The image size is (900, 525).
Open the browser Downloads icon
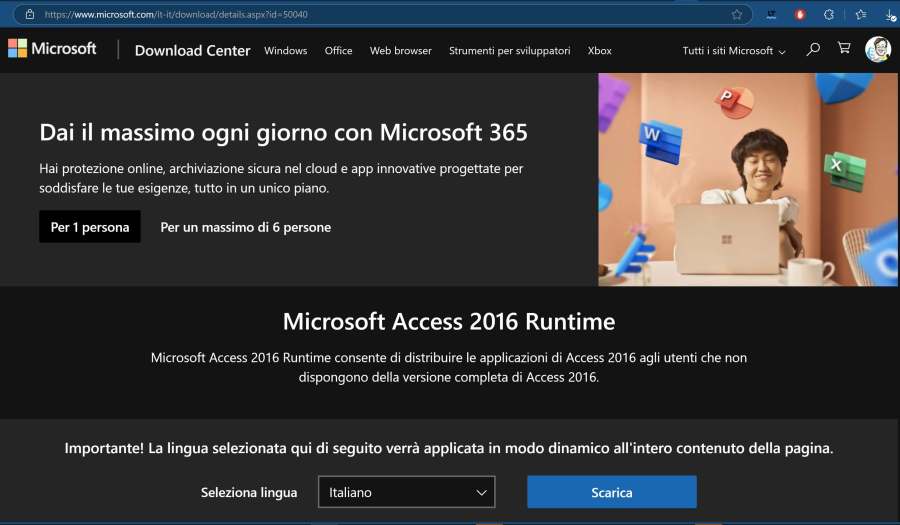(x=890, y=14)
